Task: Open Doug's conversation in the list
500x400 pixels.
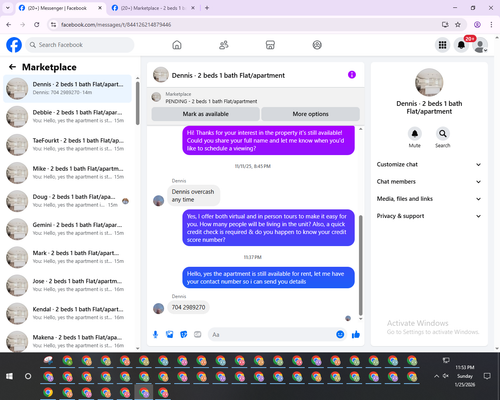Action: 67,201
